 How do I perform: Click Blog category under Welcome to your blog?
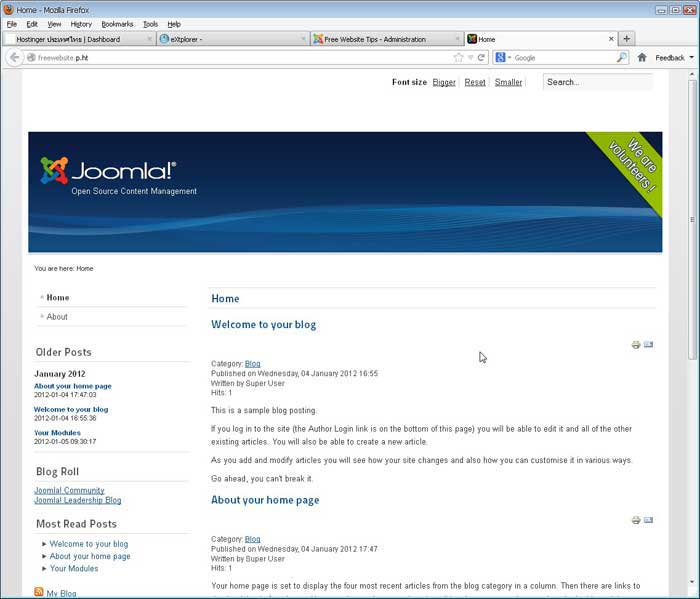pos(252,364)
